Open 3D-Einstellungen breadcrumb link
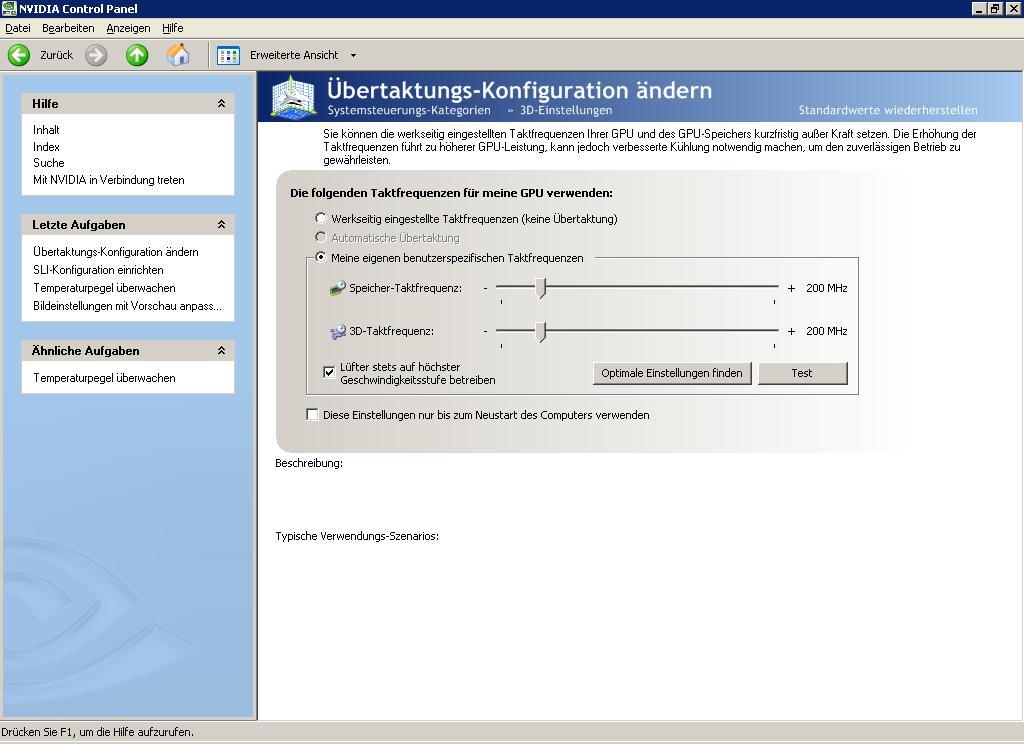 (566, 110)
